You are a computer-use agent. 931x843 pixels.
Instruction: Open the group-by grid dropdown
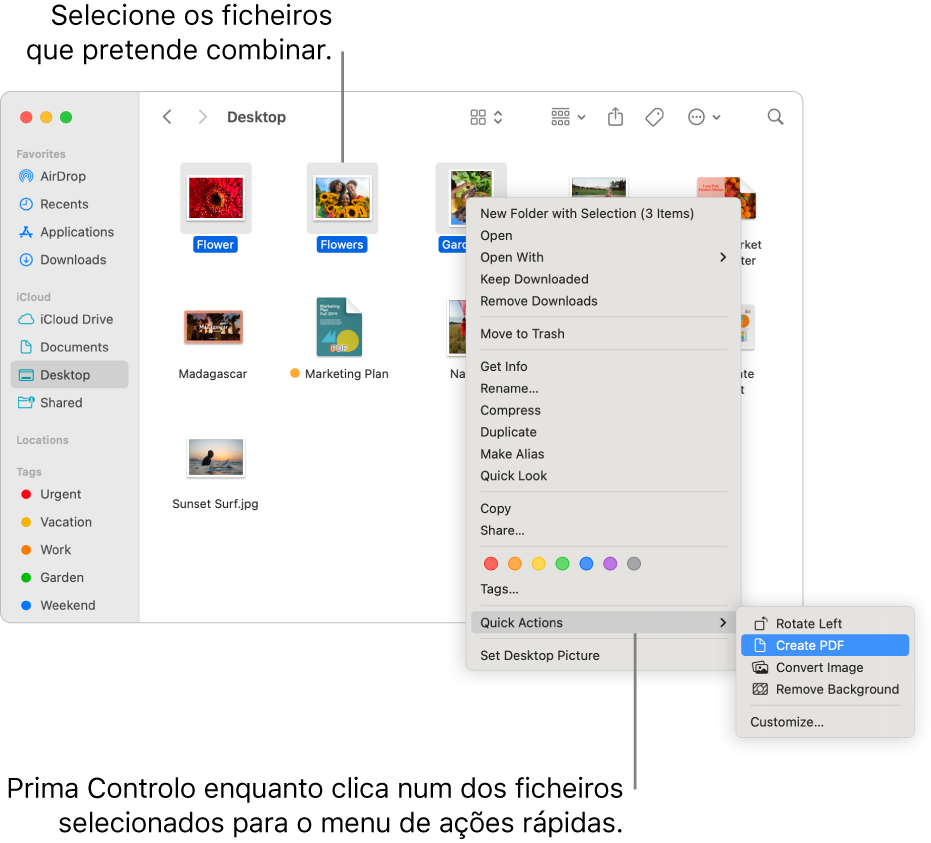click(568, 117)
